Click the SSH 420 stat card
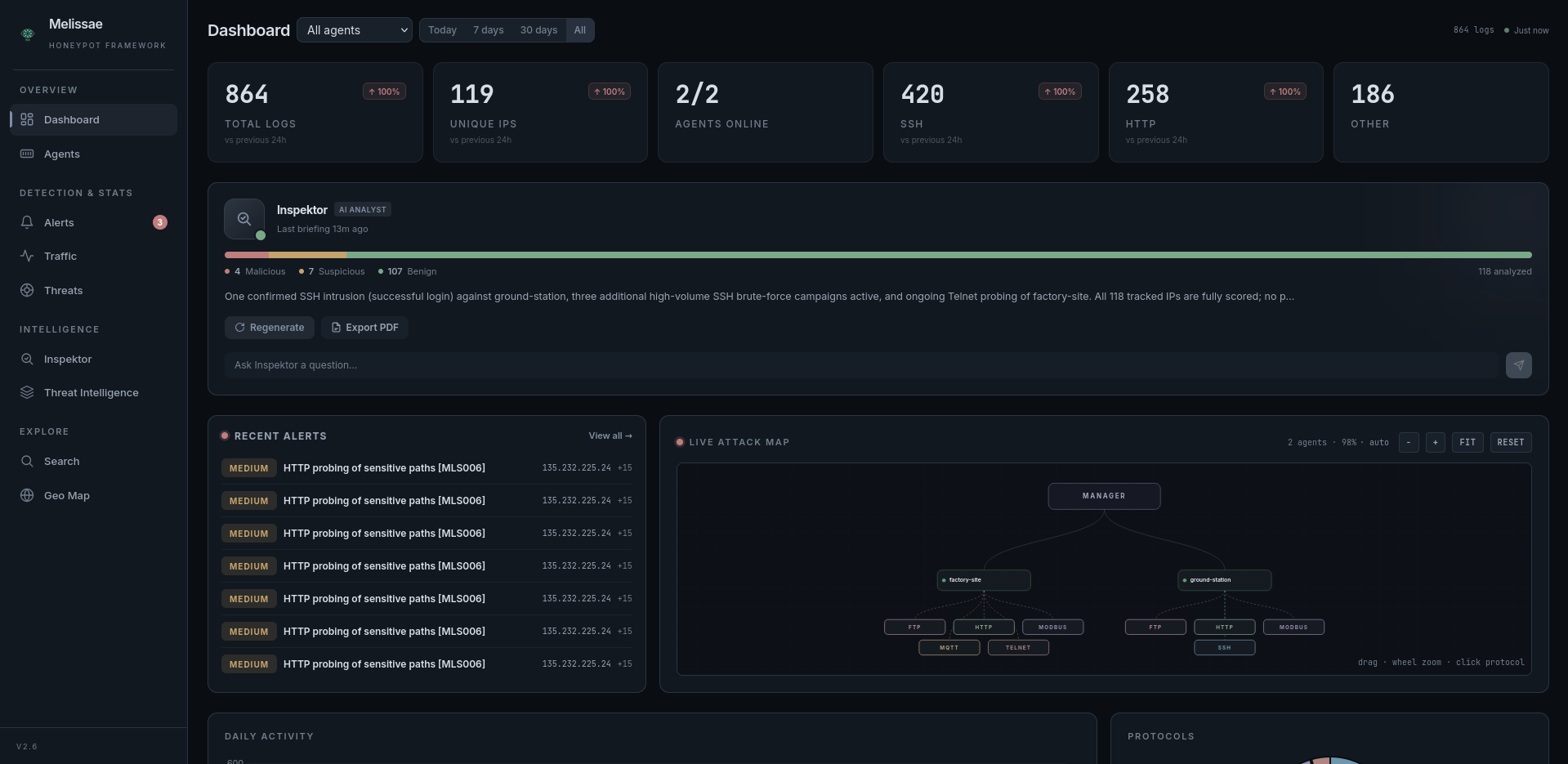 click(990, 113)
